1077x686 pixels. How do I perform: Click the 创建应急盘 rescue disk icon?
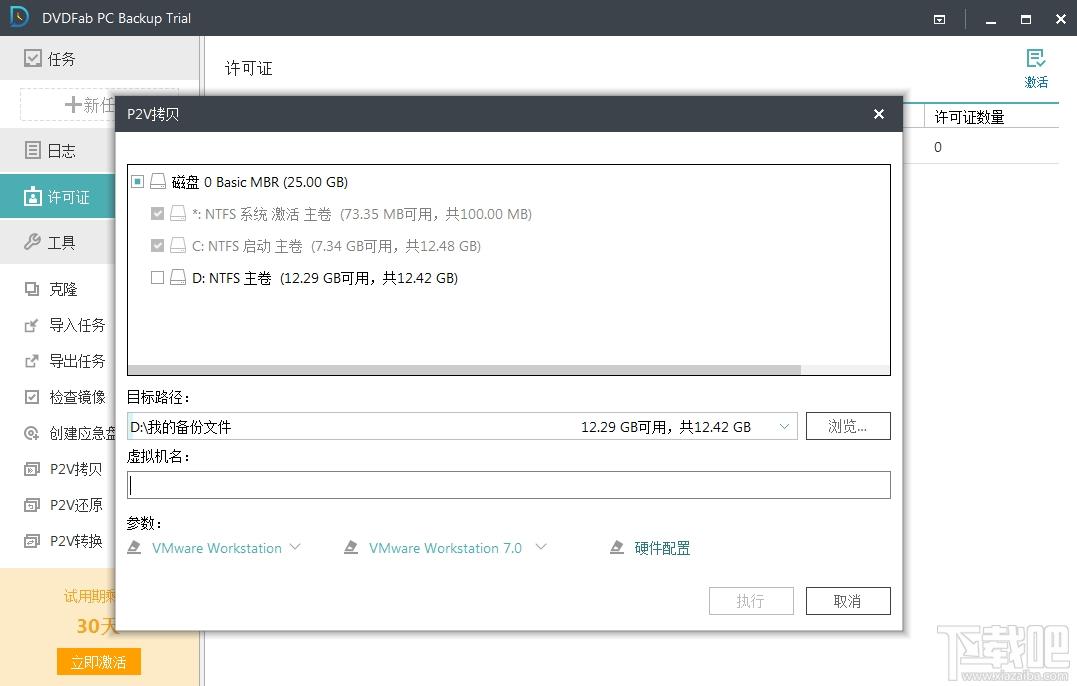pyautogui.click(x=32, y=433)
